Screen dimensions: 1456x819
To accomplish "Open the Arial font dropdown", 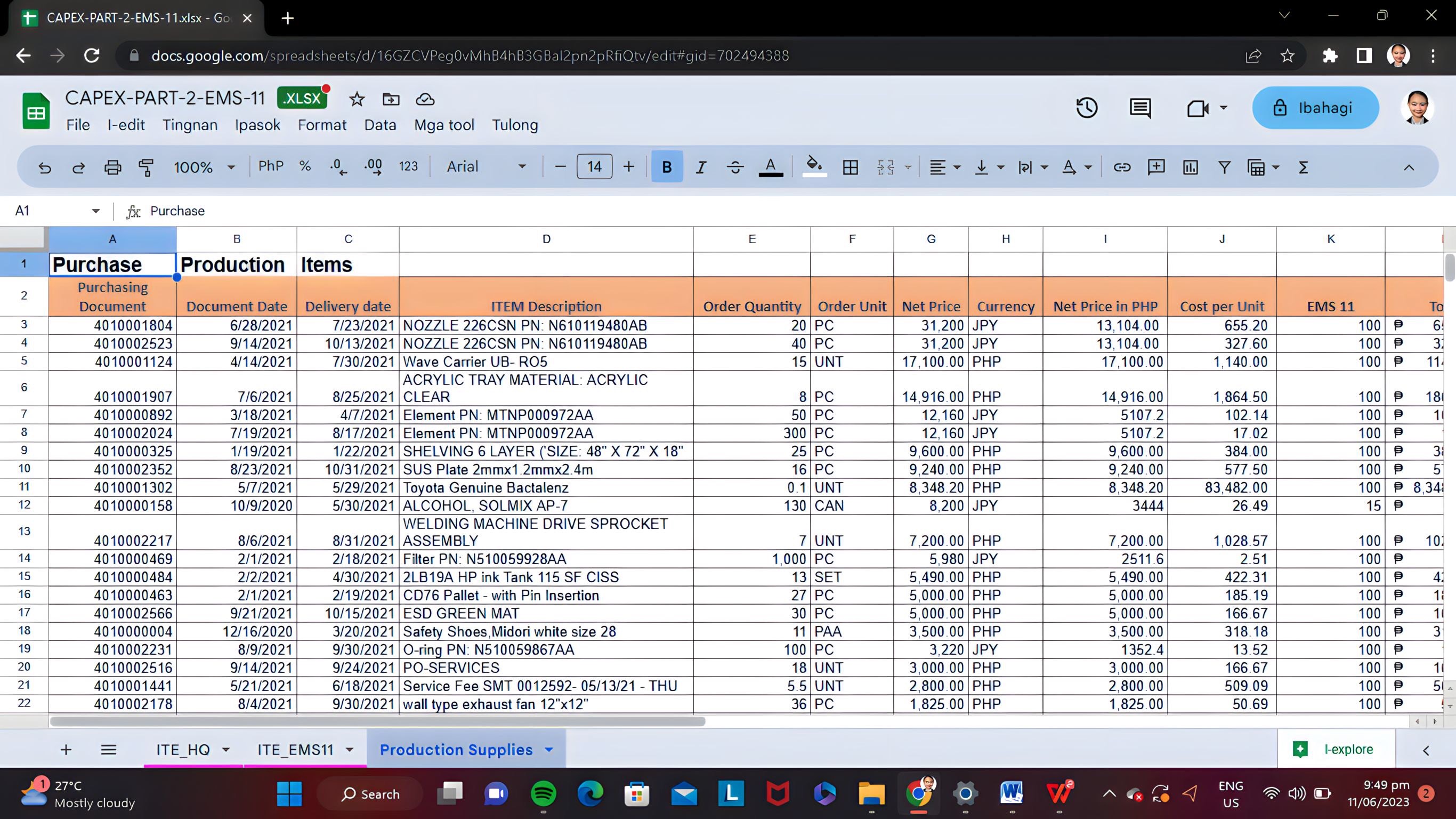I will pyautogui.click(x=486, y=166).
